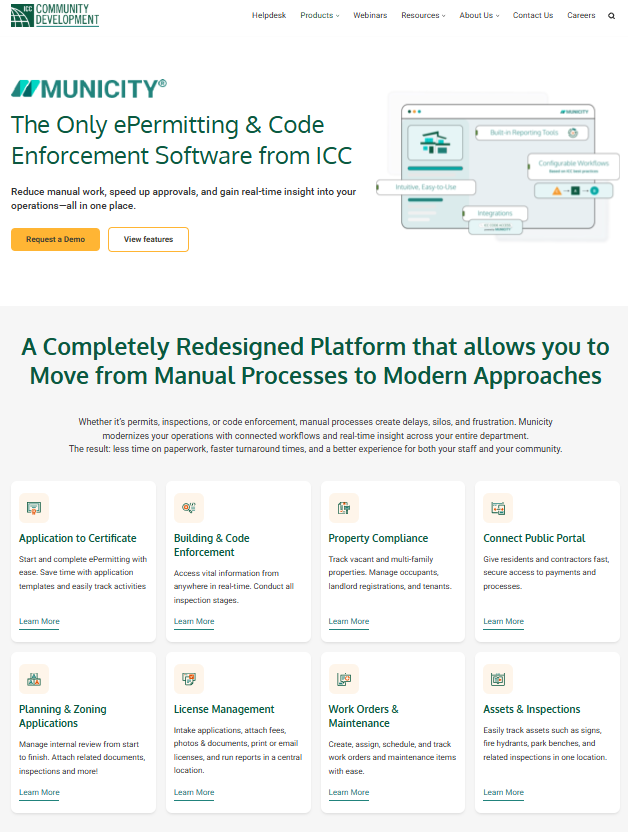Screen dimensions: 628x832
Task: Click the Building & Code Enforcement heading
Action: coord(212,545)
